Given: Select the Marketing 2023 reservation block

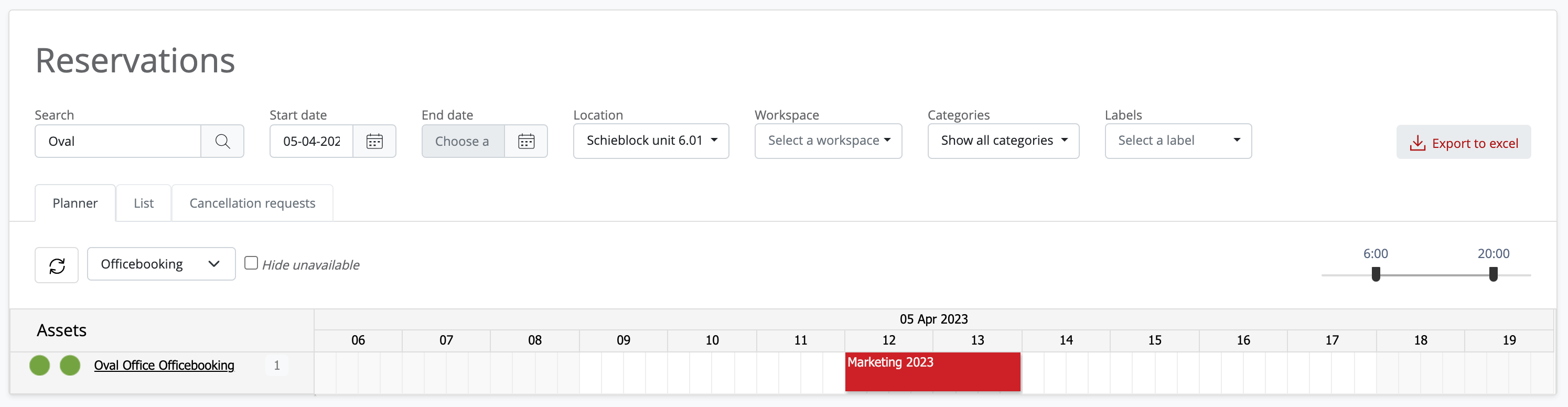Looking at the screenshot, I should 932,372.
